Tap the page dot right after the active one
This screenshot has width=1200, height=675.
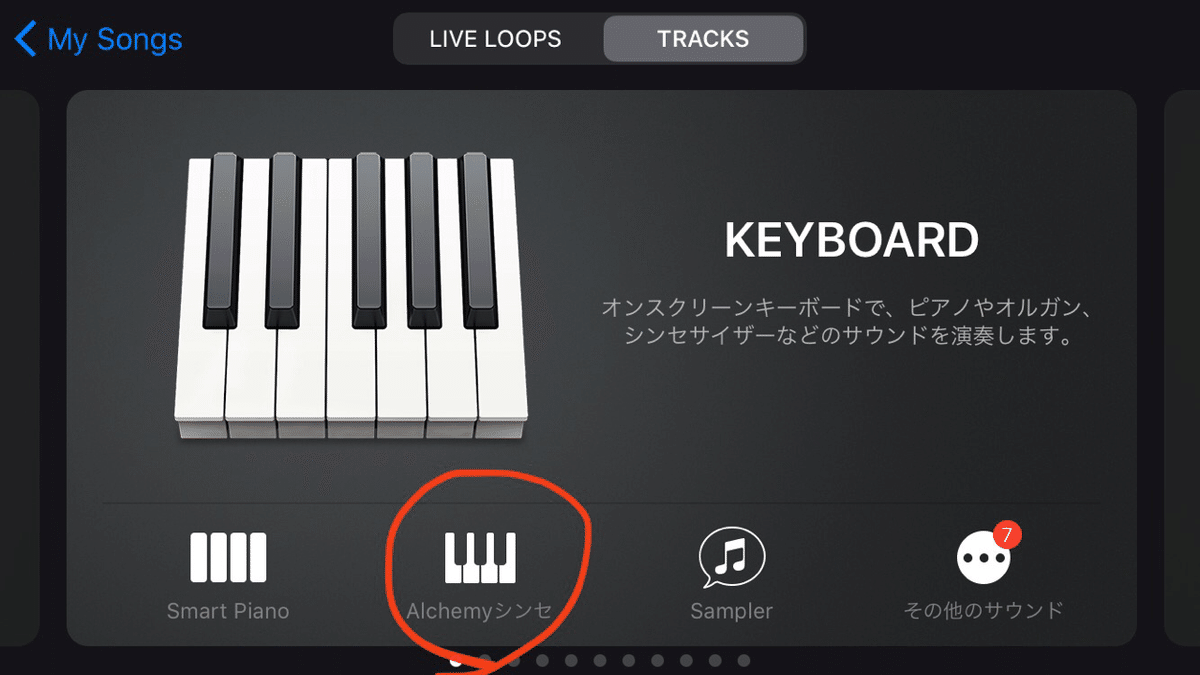tap(485, 661)
